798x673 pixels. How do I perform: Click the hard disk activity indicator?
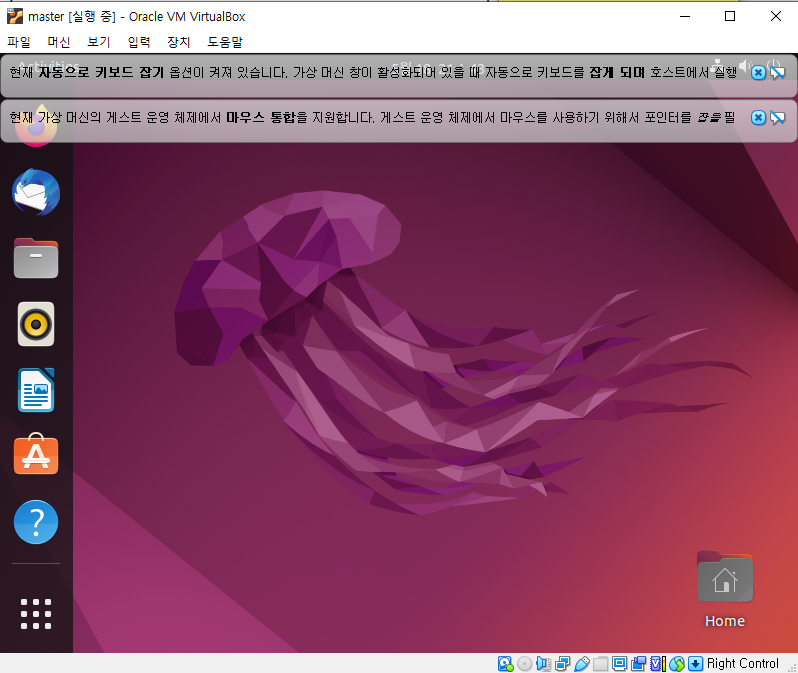pyautogui.click(x=505, y=663)
